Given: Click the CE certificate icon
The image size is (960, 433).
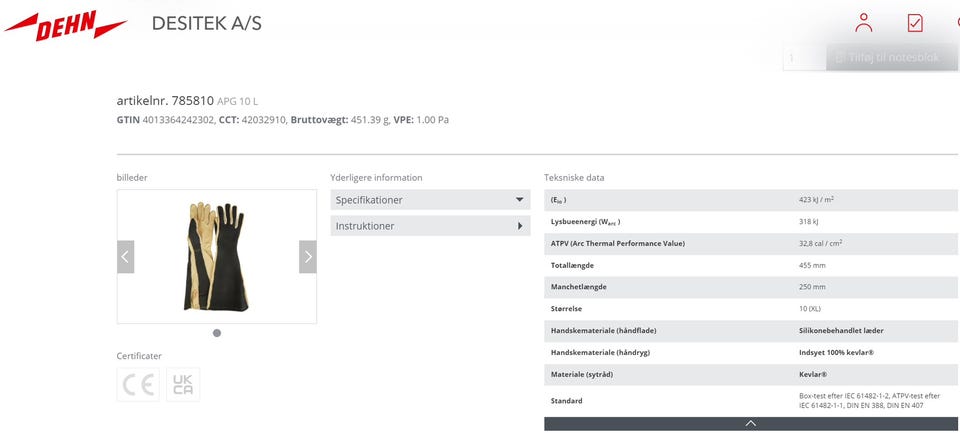Looking at the screenshot, I should (x=138, y=385).
